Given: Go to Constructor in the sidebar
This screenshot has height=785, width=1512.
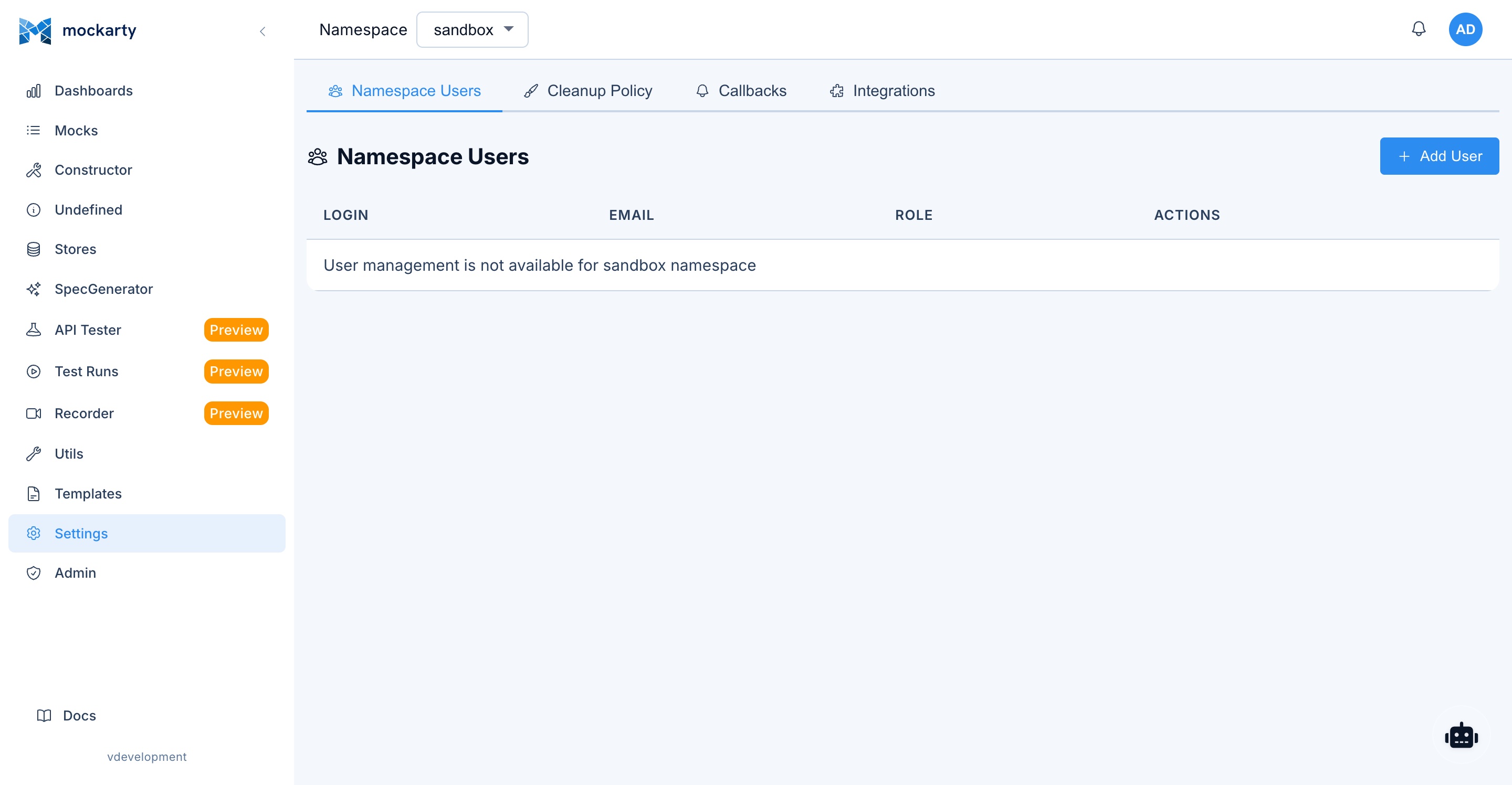Looking at the screenshot, I should 147,170.
